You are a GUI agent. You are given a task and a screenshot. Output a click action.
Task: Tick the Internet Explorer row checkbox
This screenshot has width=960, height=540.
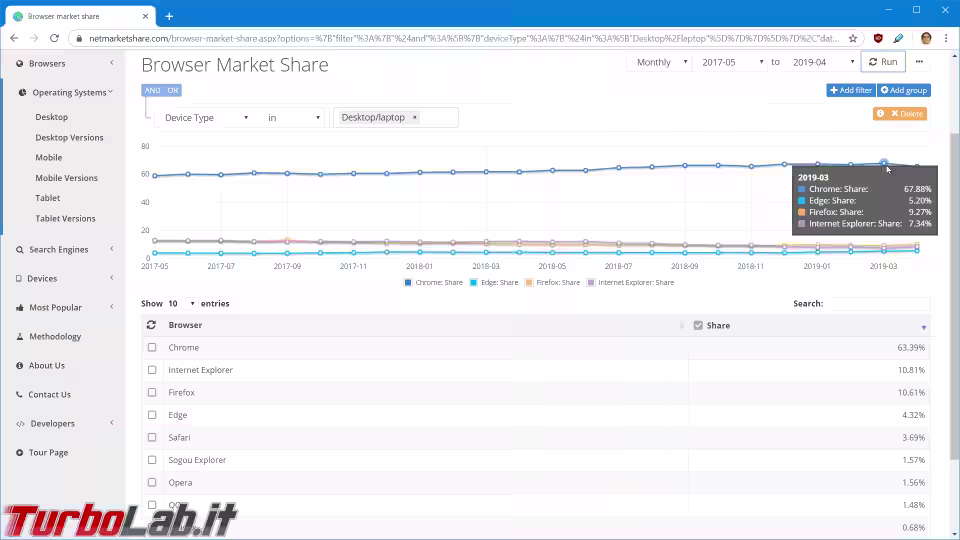click(x=152, y=370)
